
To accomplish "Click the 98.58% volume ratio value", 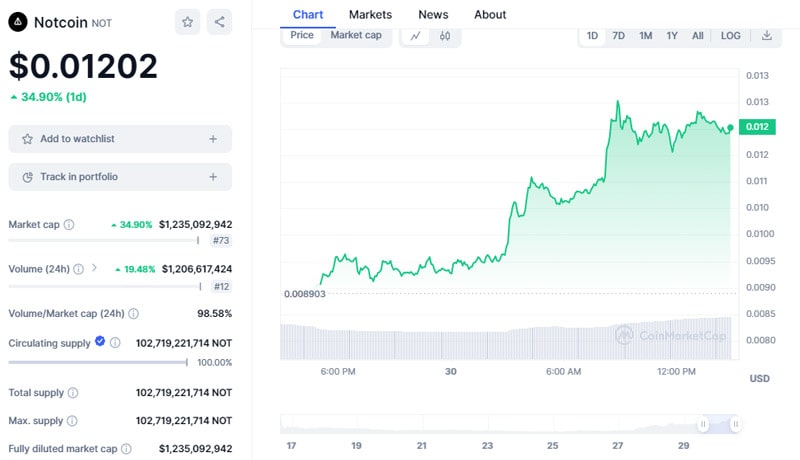I will (x=214, y=313).
